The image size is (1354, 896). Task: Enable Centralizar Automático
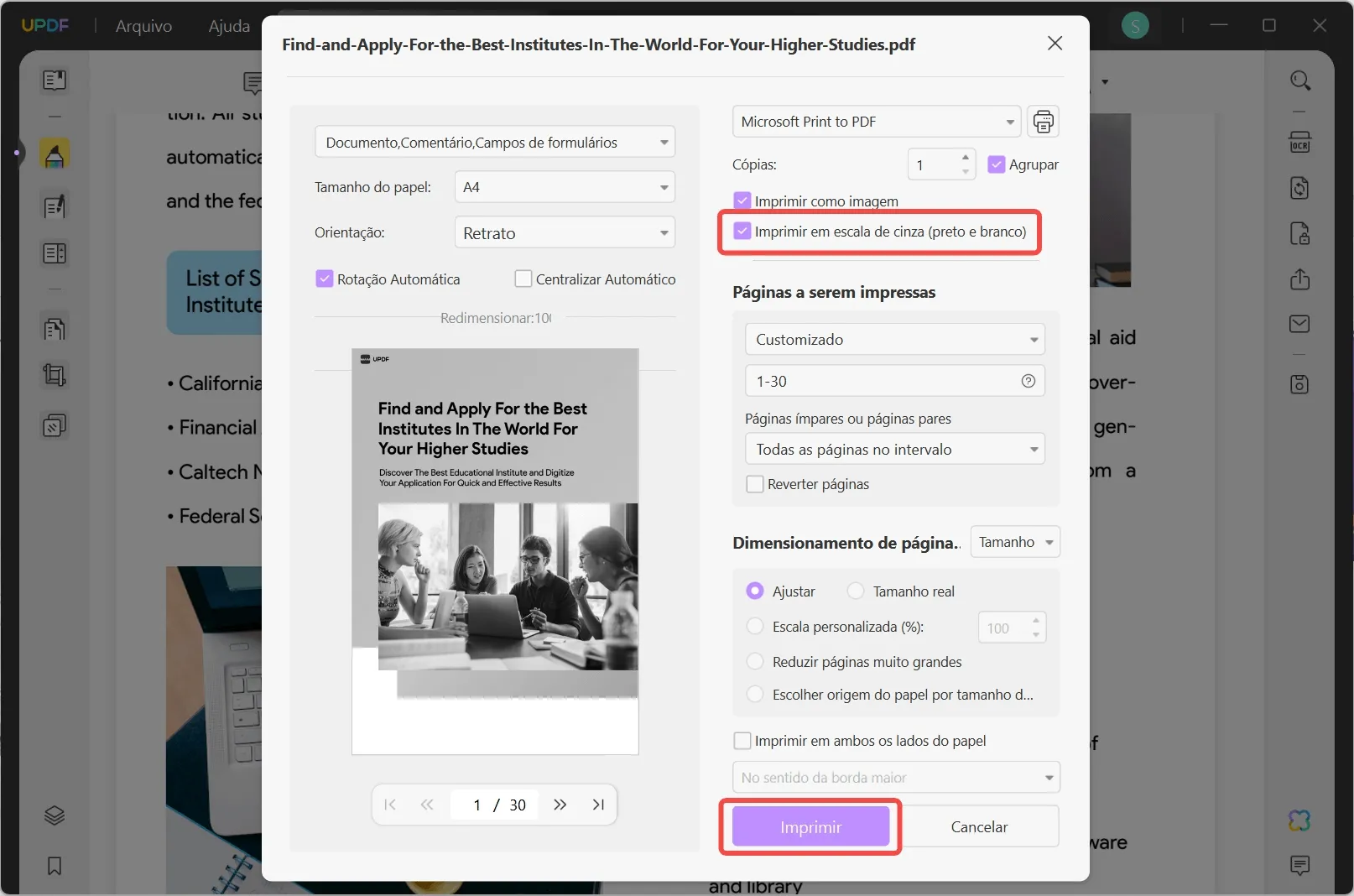click(523, 279)
